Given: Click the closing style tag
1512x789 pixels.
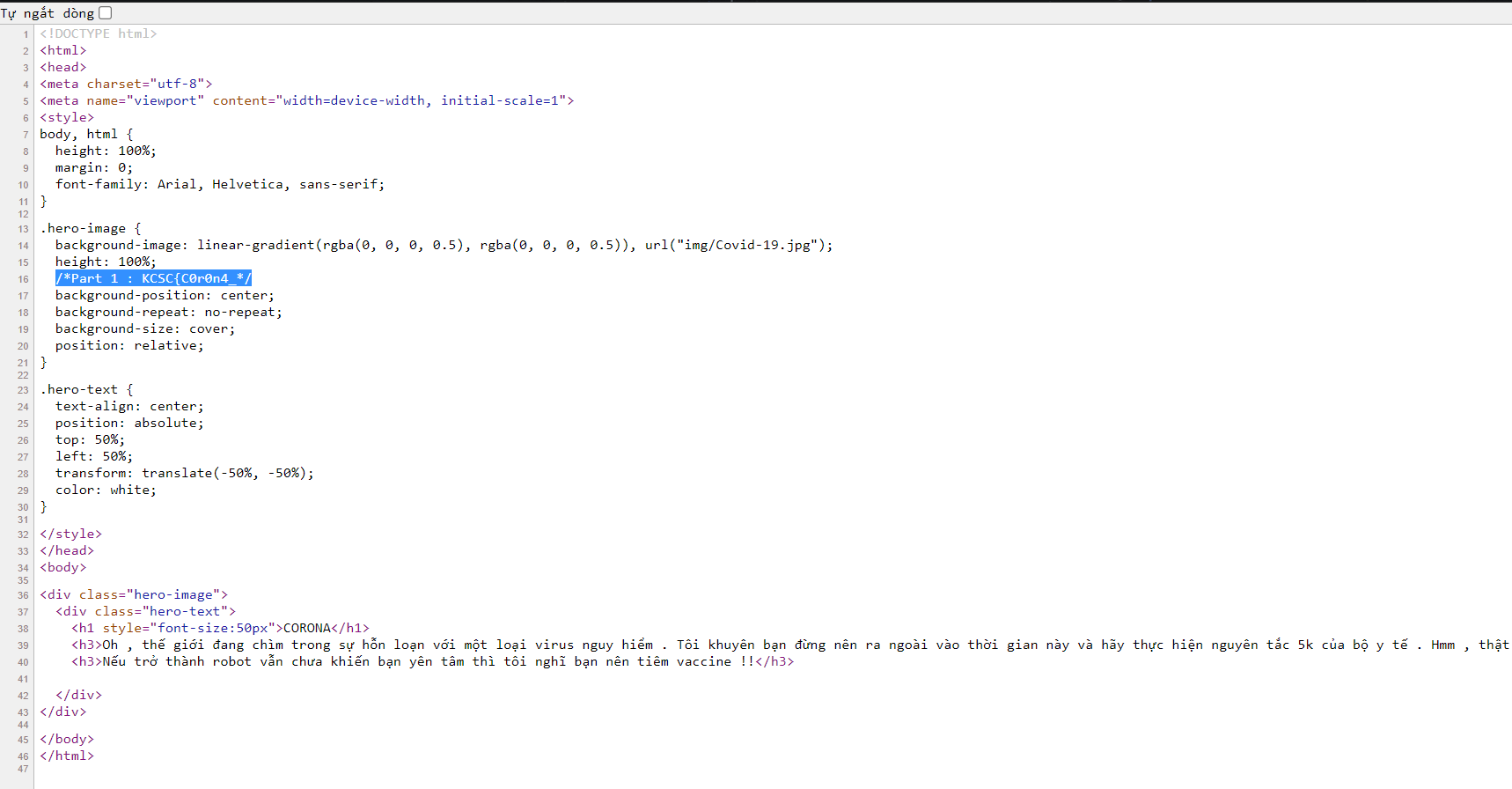Looking at the screenshot, I should point(70,534).
